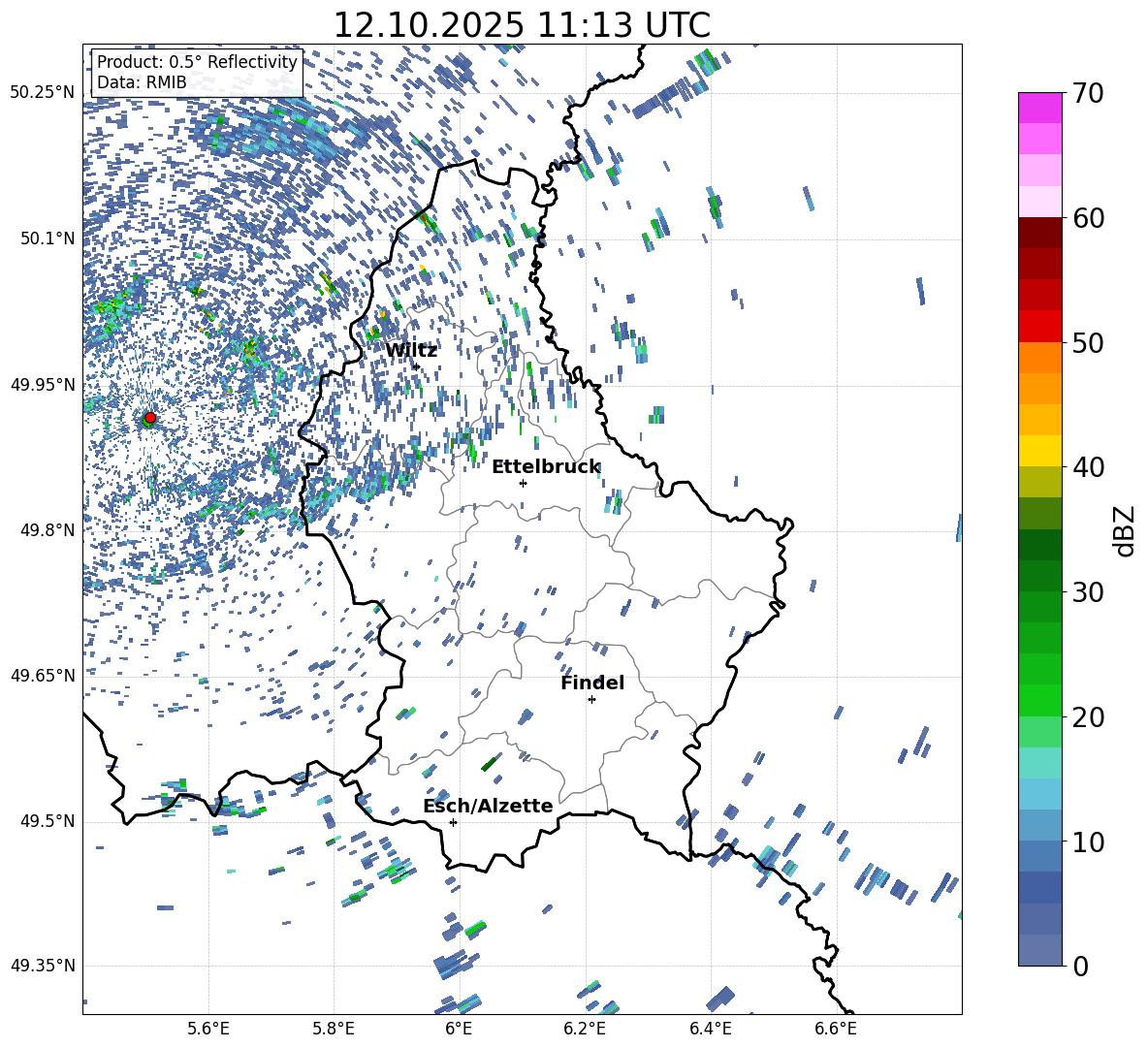Click the 70 tick on the colorbar
Image resolution: width=1148 pixels, height=1048 pixels.
coord(1088,94)
